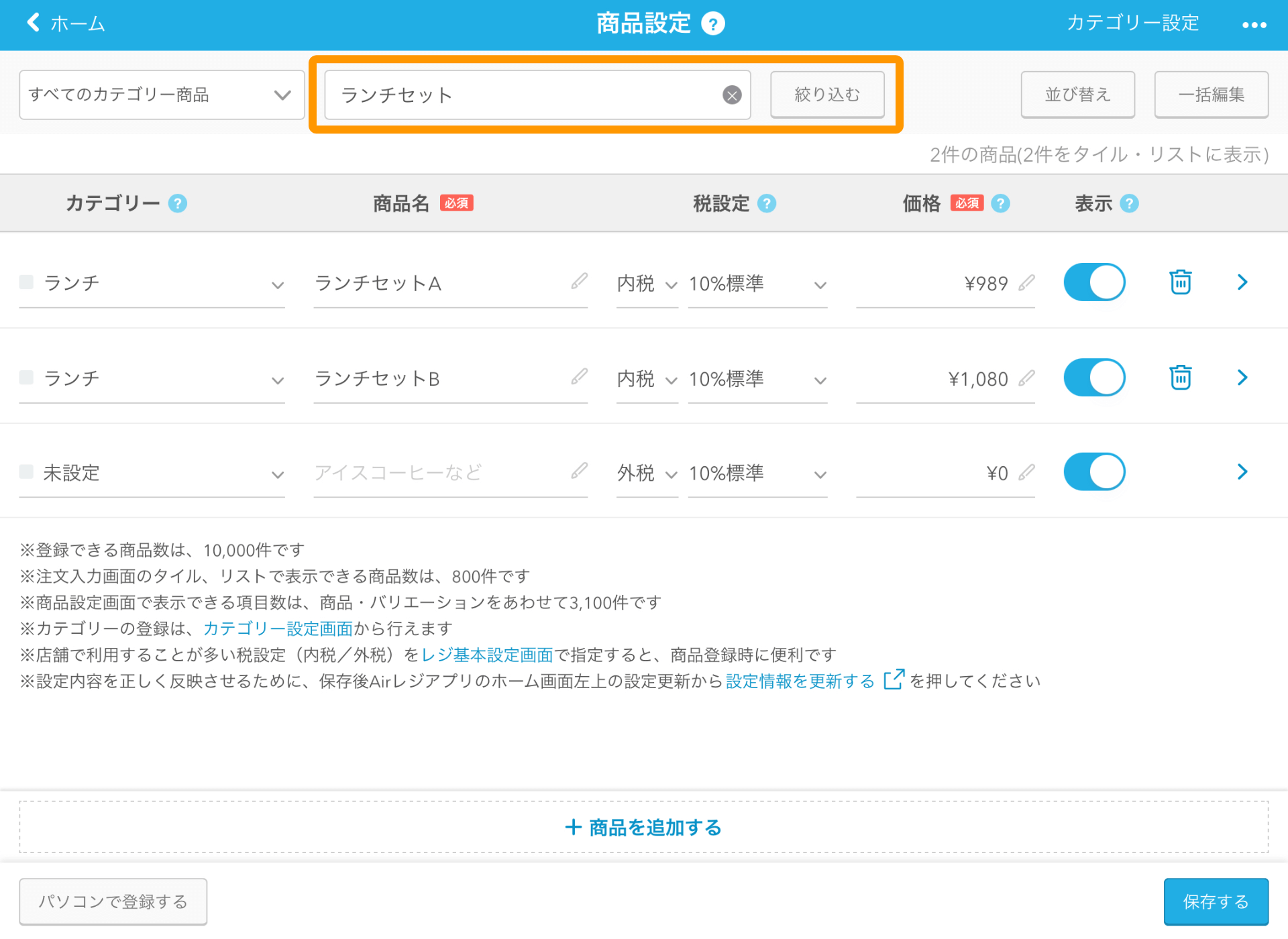The image size is (1288, 939).
Task: Click the arrow icon to expand ランチセットB
Action: pos(1243,377)
